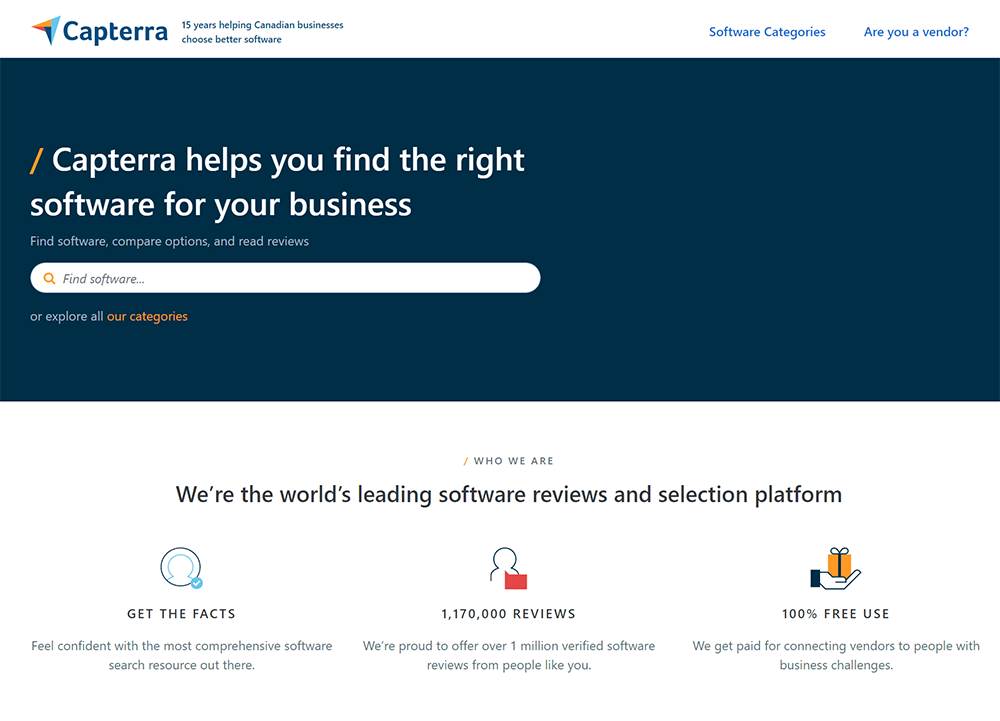The width and height of the screenshot is (1000, 721).
Task: Click the "world's leading software reviews" heading
Action: (x=509, y=495)
